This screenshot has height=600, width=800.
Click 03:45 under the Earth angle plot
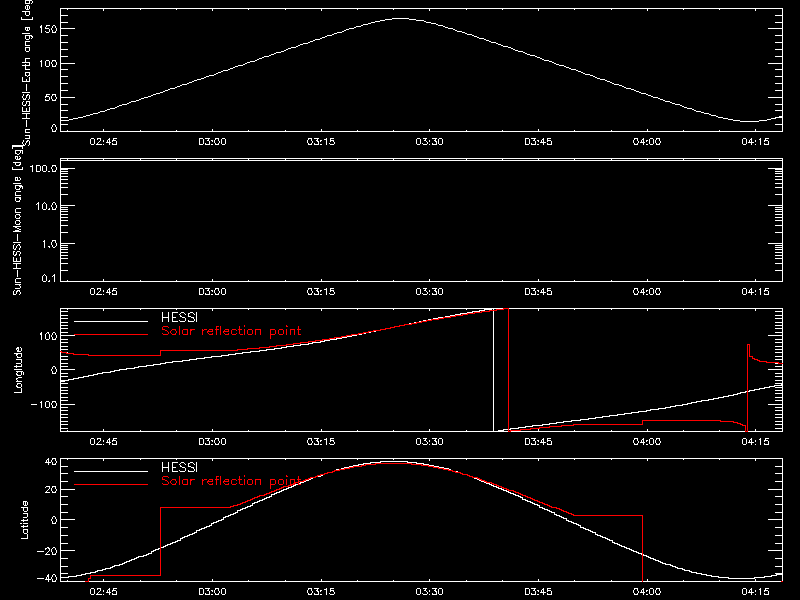[x=538, y=142]
